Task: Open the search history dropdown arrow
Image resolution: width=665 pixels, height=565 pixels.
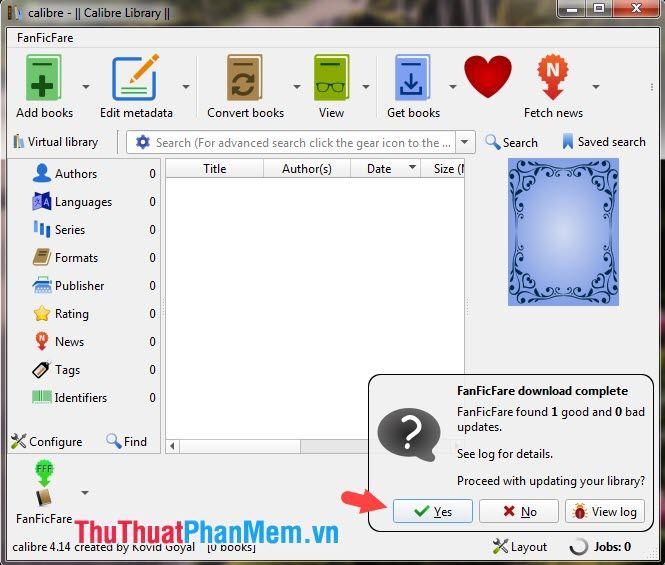Action: (x=465, y=142)
